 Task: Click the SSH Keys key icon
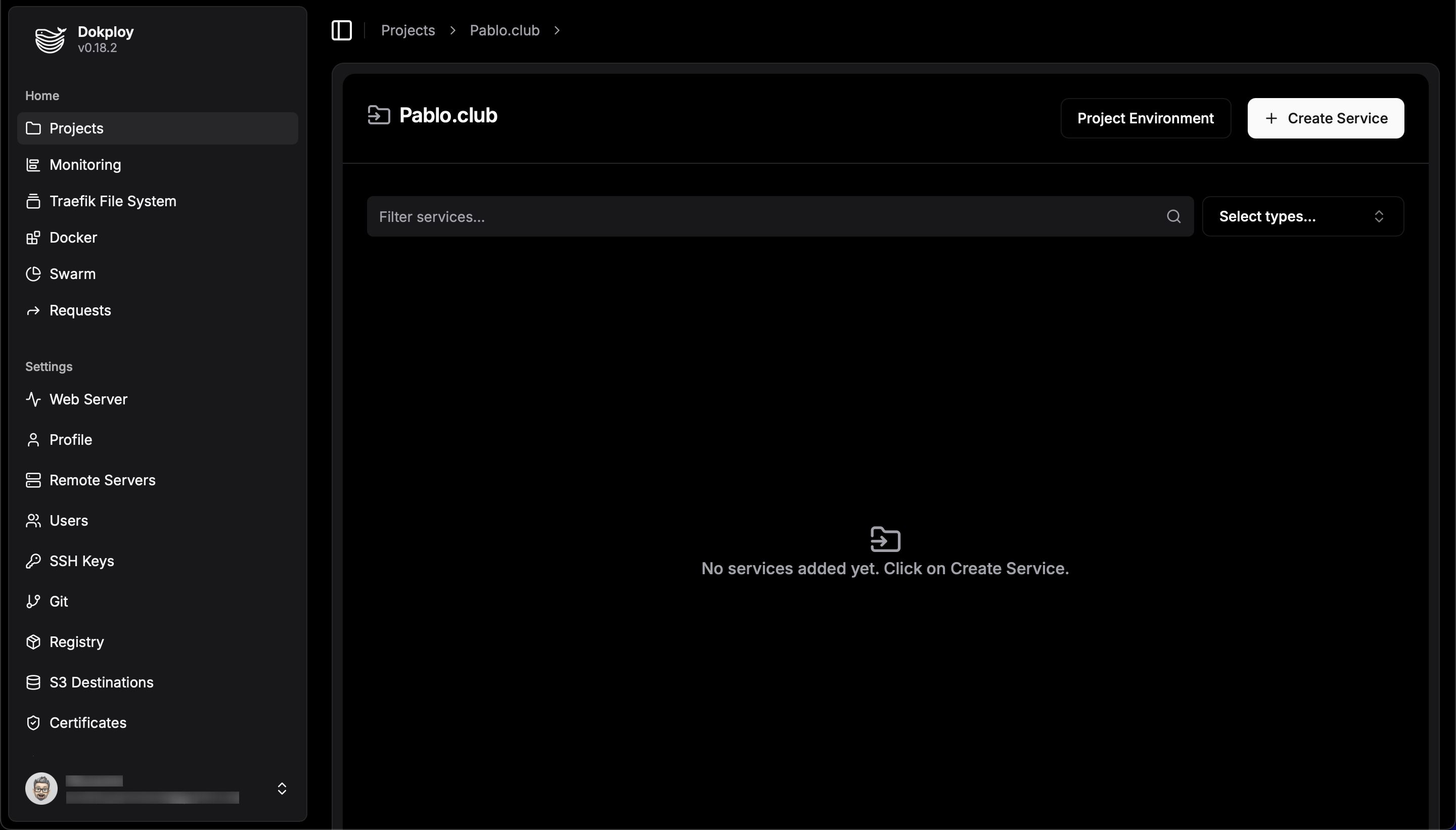[x=33, y=561]
